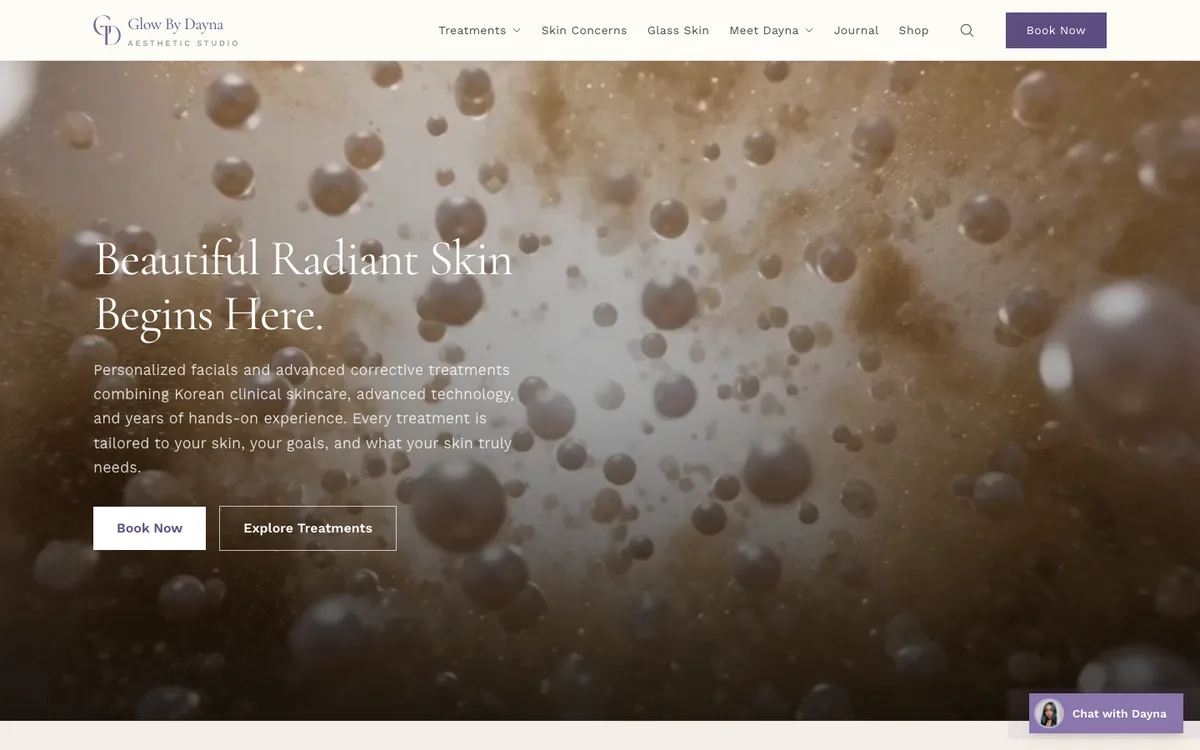
Task: Click the 'Beautiful Radiant Skin Begins Here.' headline
Action: [x=303, y=286]
